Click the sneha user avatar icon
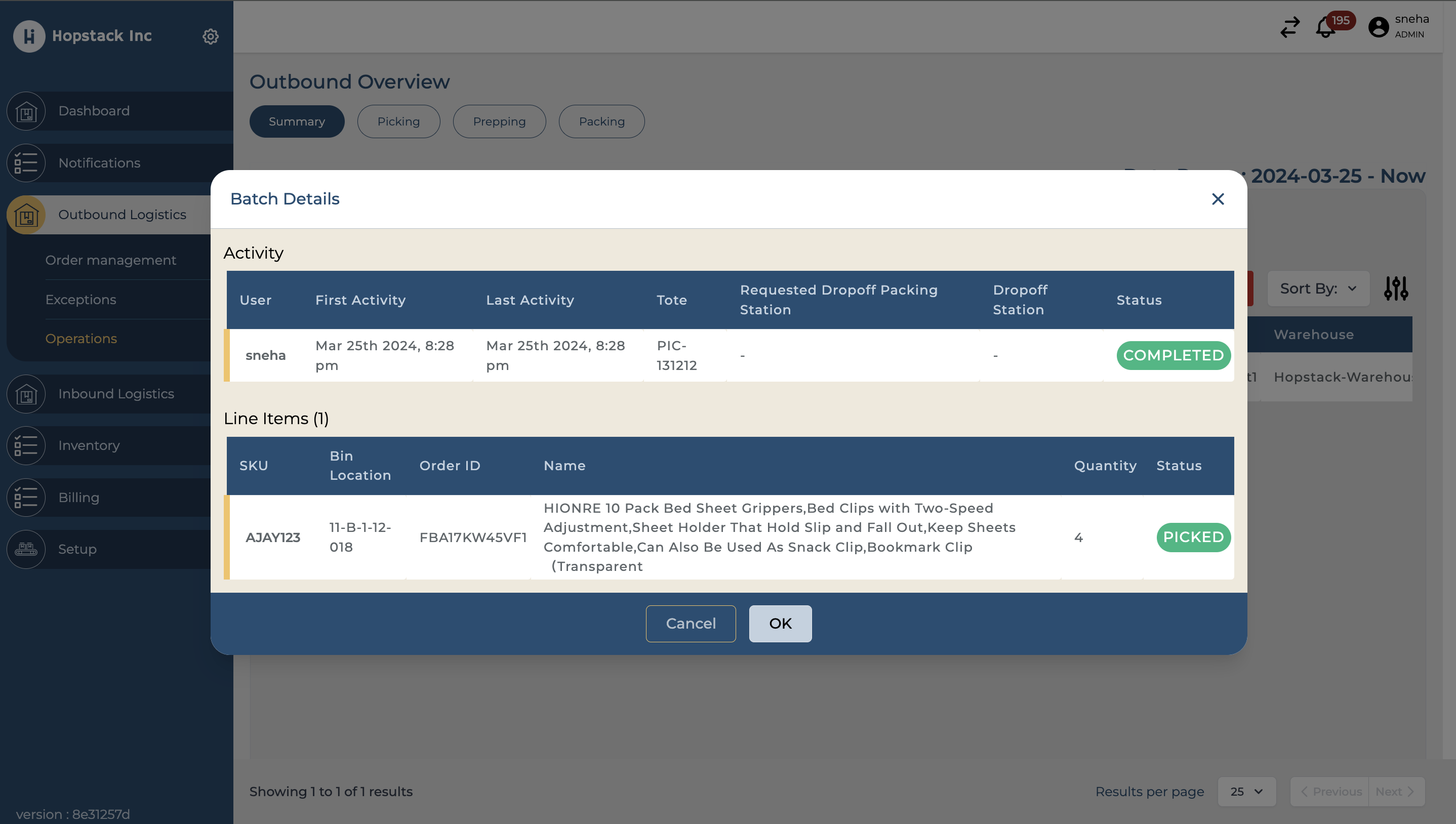The image size is (1456, 824). point(1378,27)
